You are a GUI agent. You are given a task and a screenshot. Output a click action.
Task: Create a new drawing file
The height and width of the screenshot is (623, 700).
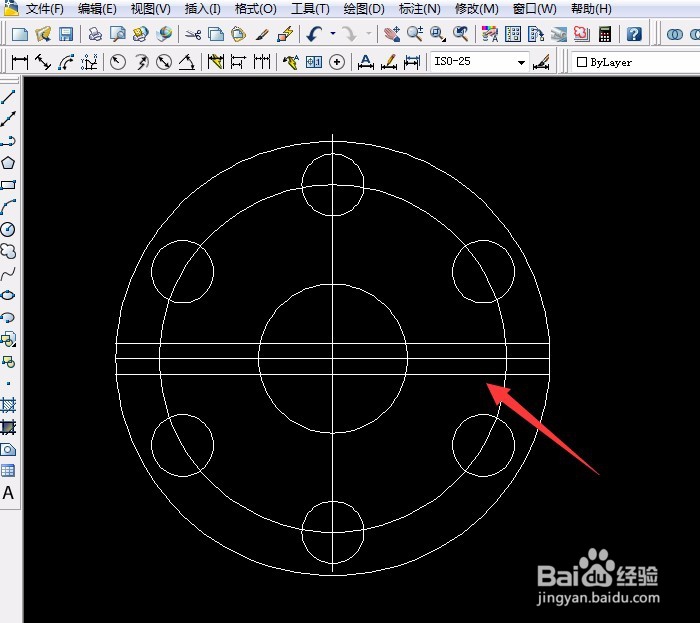point(20,34)
